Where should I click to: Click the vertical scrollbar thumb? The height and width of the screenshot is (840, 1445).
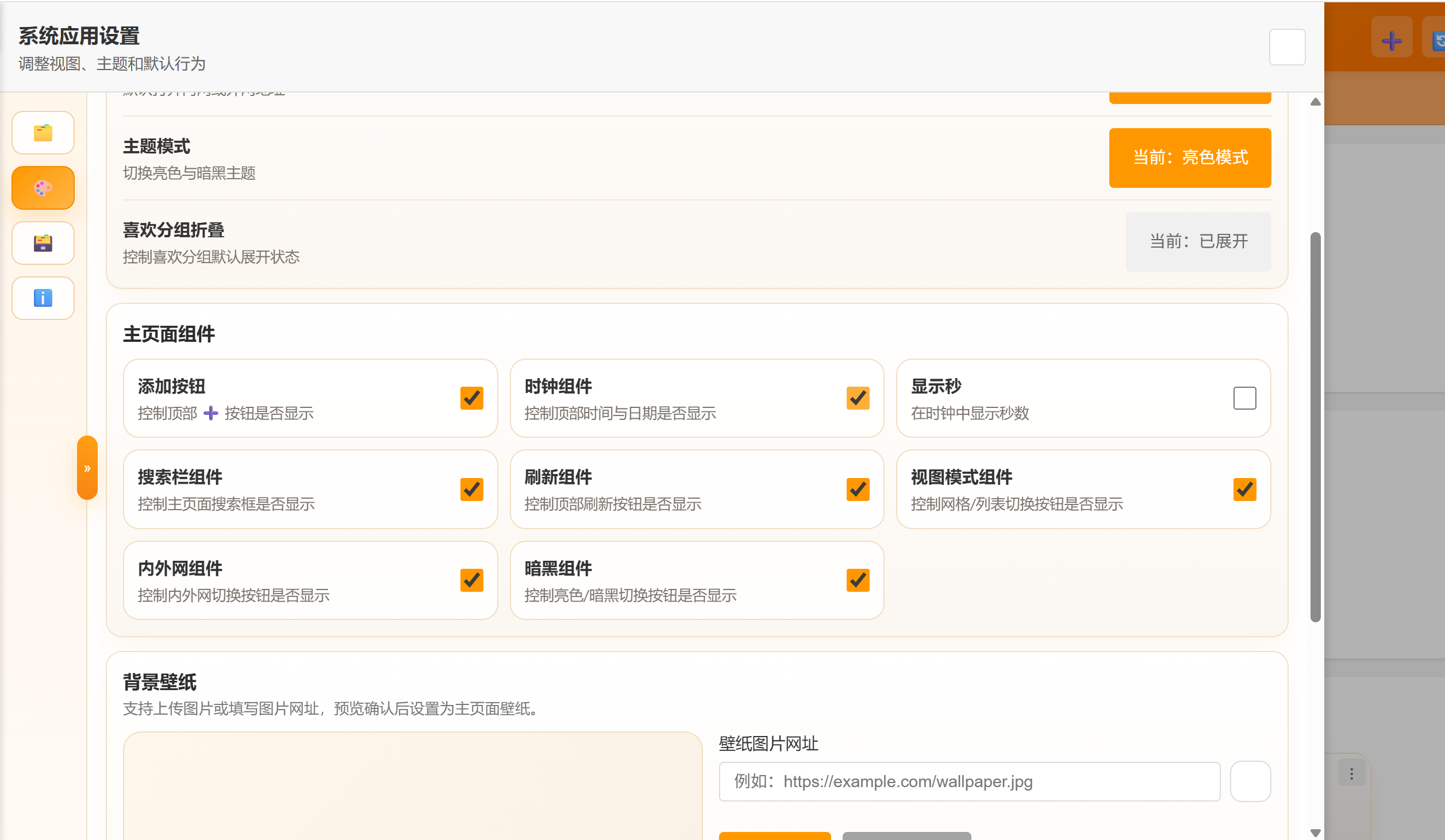point(1316,427)
